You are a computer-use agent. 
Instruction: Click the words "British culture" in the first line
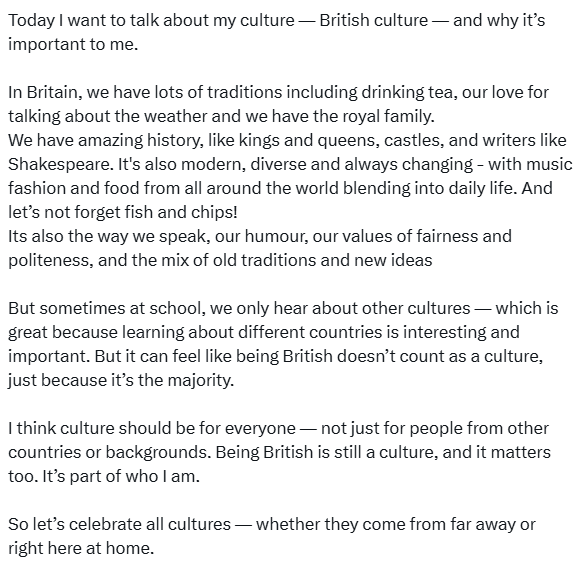[373, 20]
